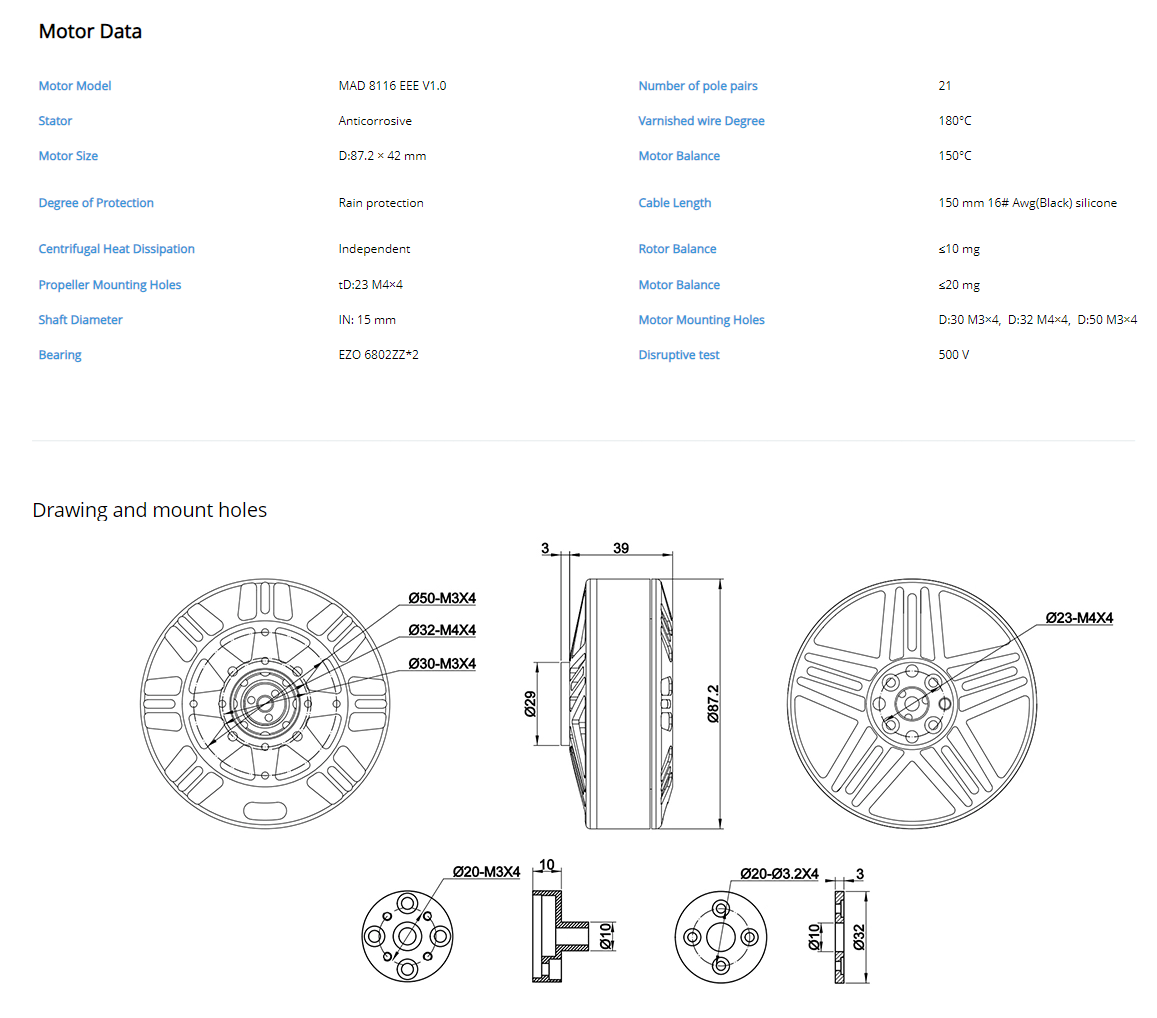Select the "Cable Length" label
This screenshot has width=1157, height=1018.
pyautogui.click(x=674, y=203)
